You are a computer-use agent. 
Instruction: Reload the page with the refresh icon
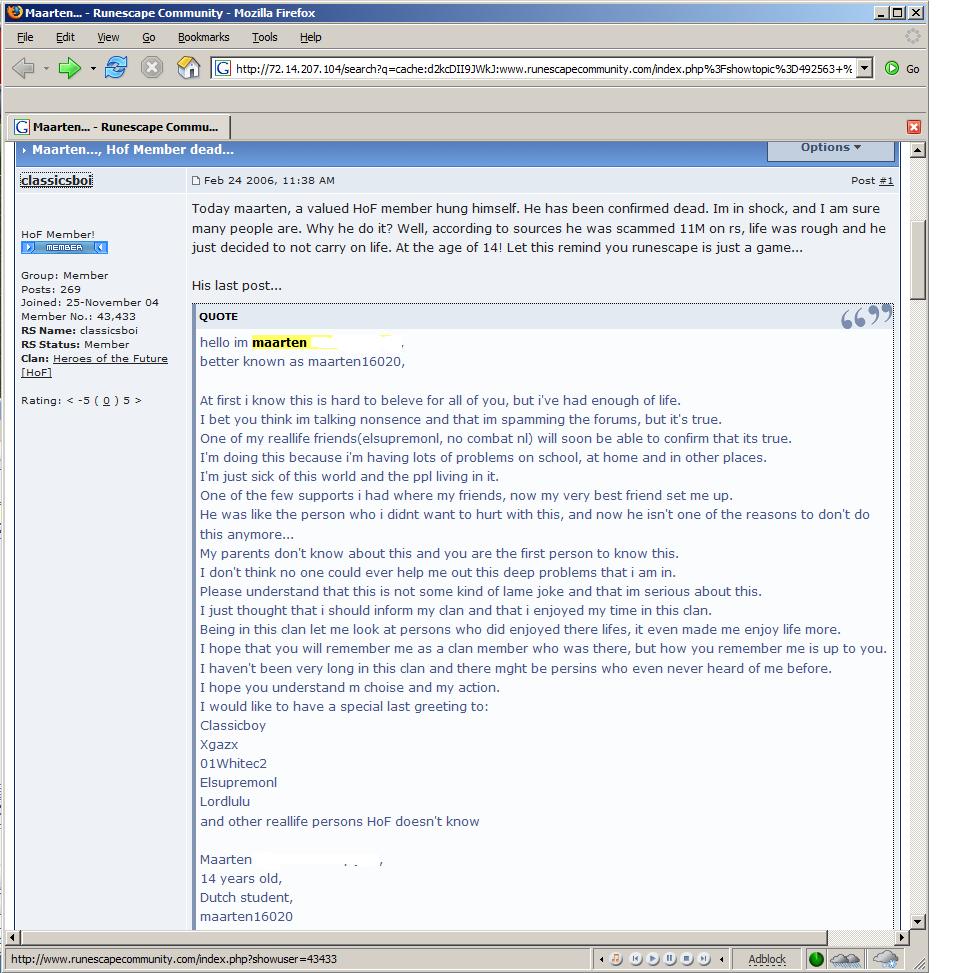(115, 67)
